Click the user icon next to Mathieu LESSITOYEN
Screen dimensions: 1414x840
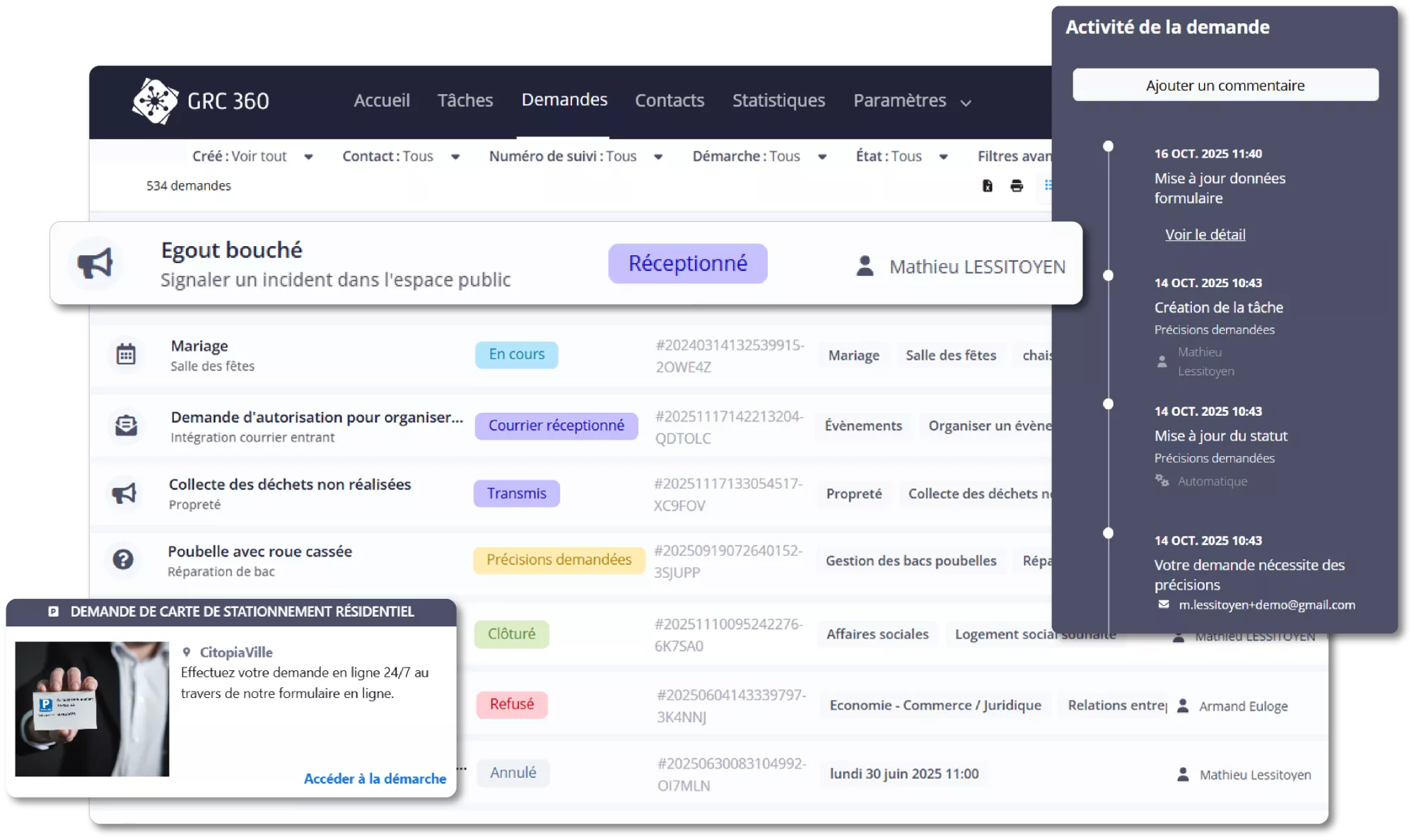pos(864,267)
